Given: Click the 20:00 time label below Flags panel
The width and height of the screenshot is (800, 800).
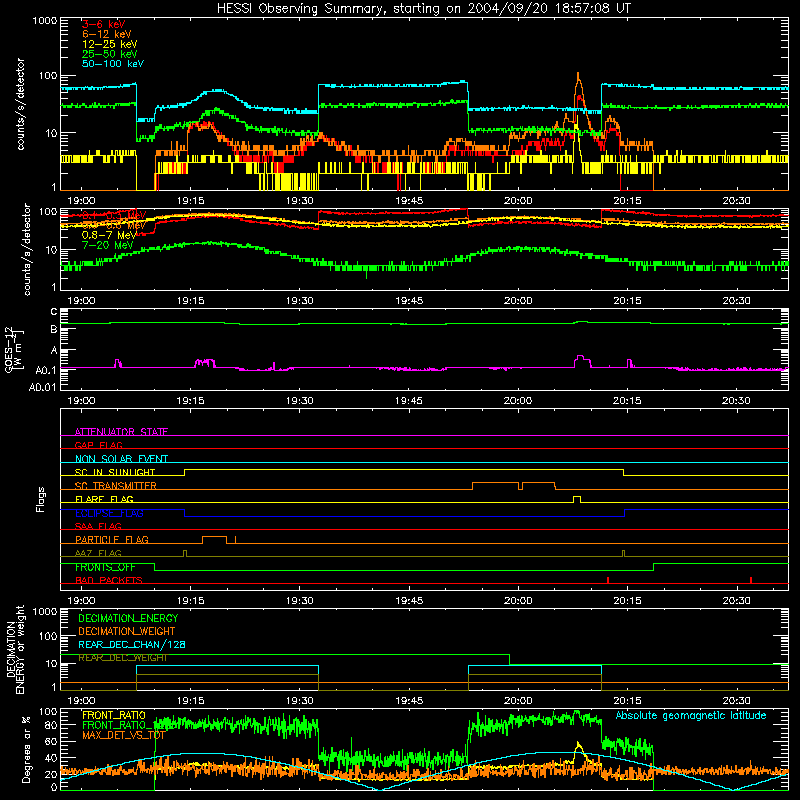Looking at the screenshot, I should 518,600.
